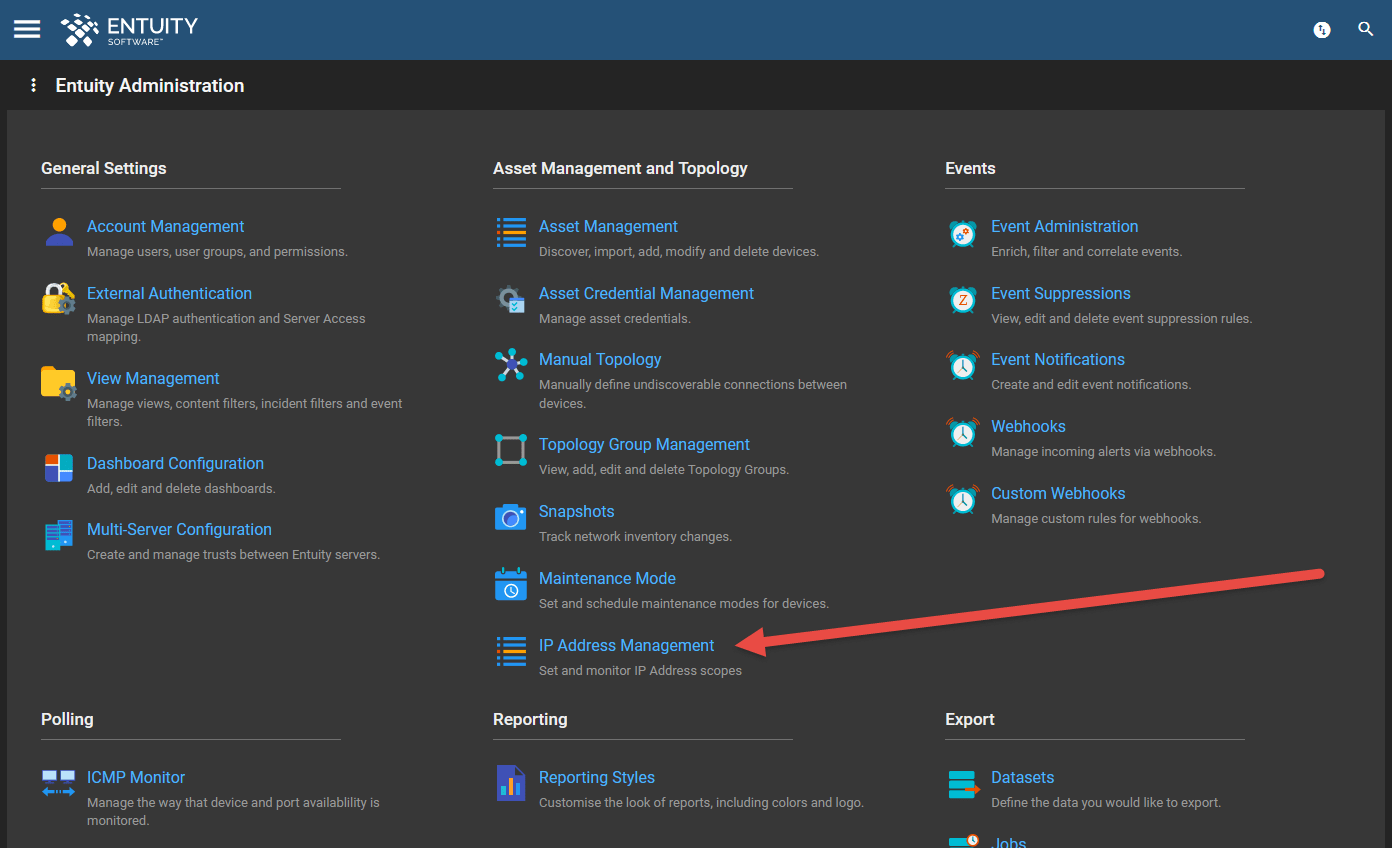Open the Asset Credential Management link

tap(646, 294)
